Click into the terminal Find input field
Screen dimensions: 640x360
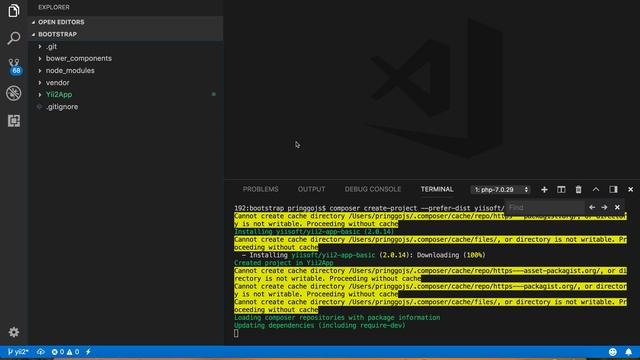tap(545, 207)
